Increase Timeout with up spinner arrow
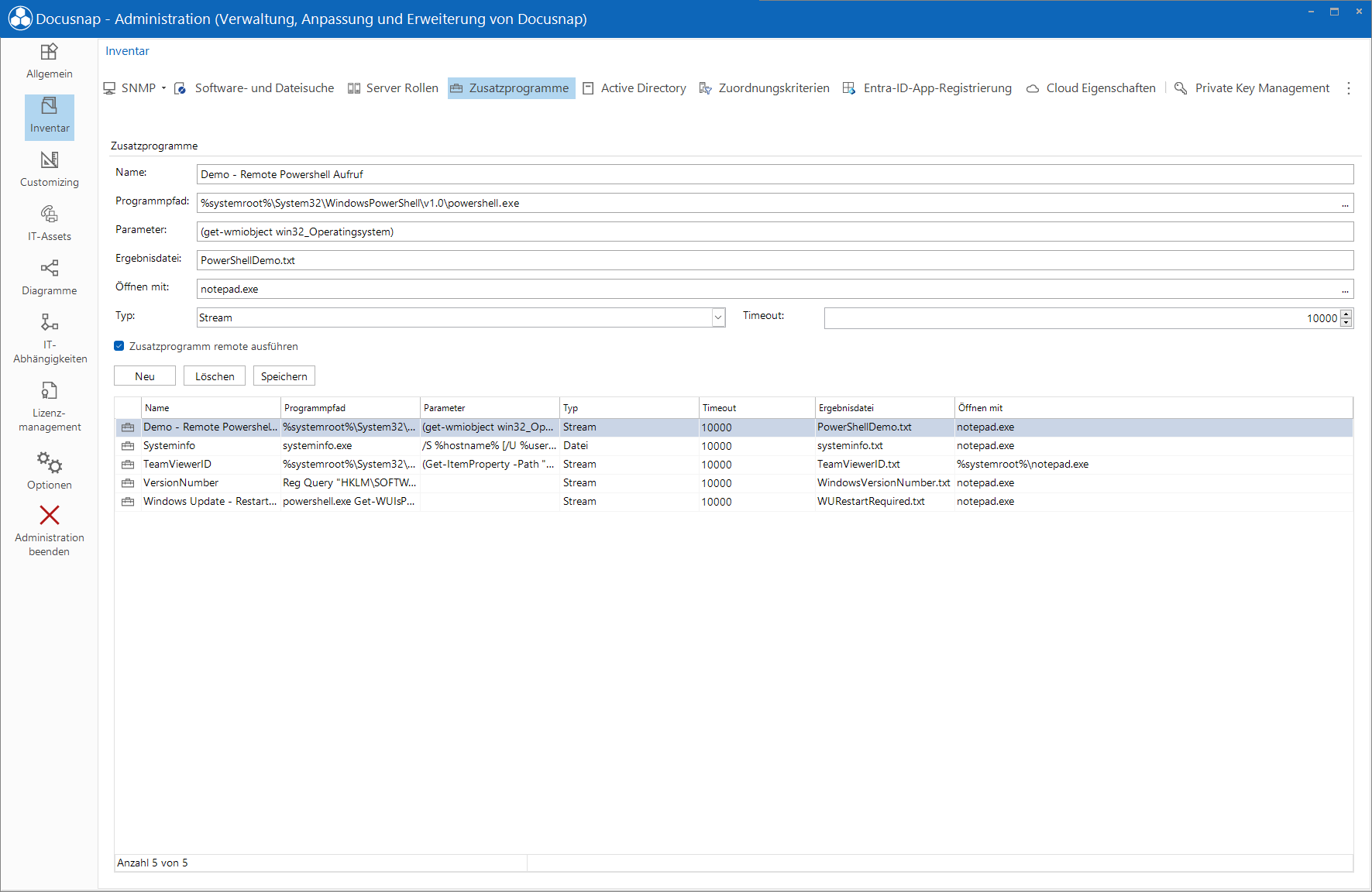The width and height of the screenshot is (1372, 892). 1346,314
